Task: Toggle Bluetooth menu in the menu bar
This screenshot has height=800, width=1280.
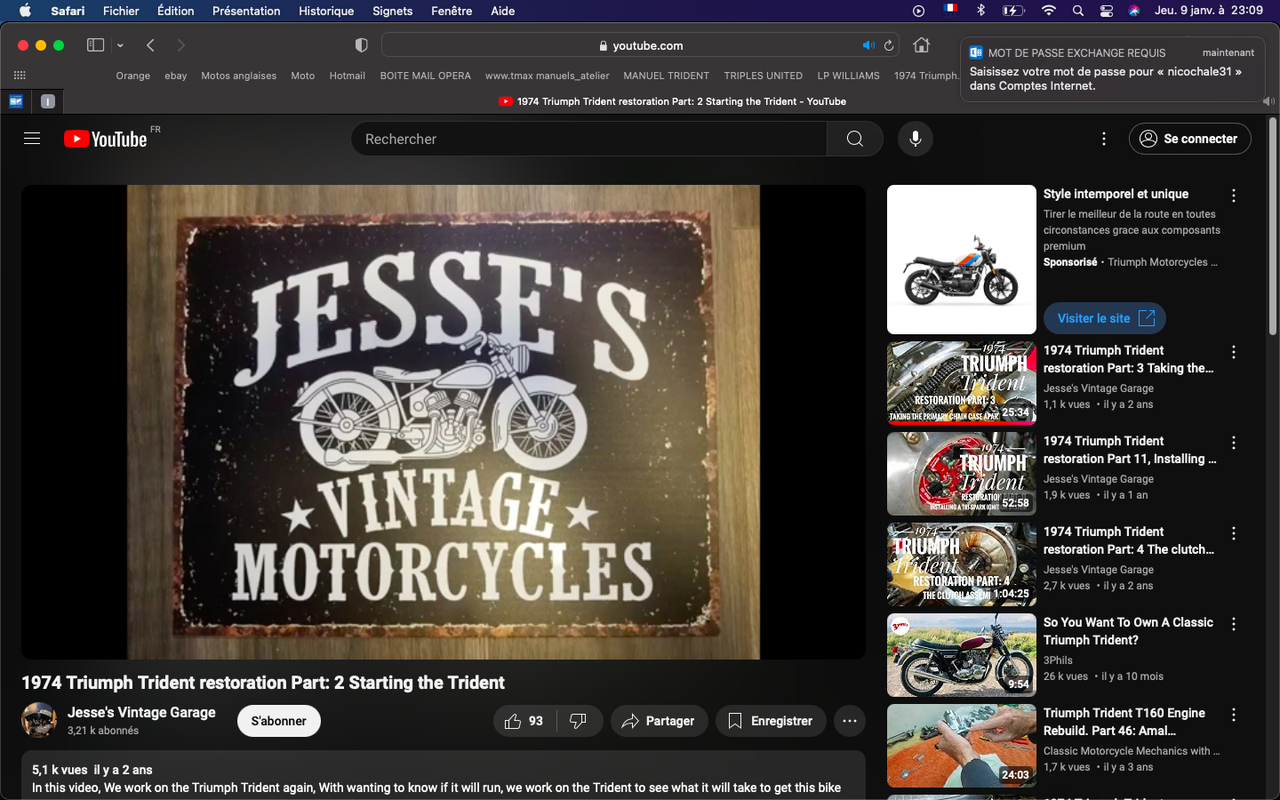Action: click(x=981, y=11)
